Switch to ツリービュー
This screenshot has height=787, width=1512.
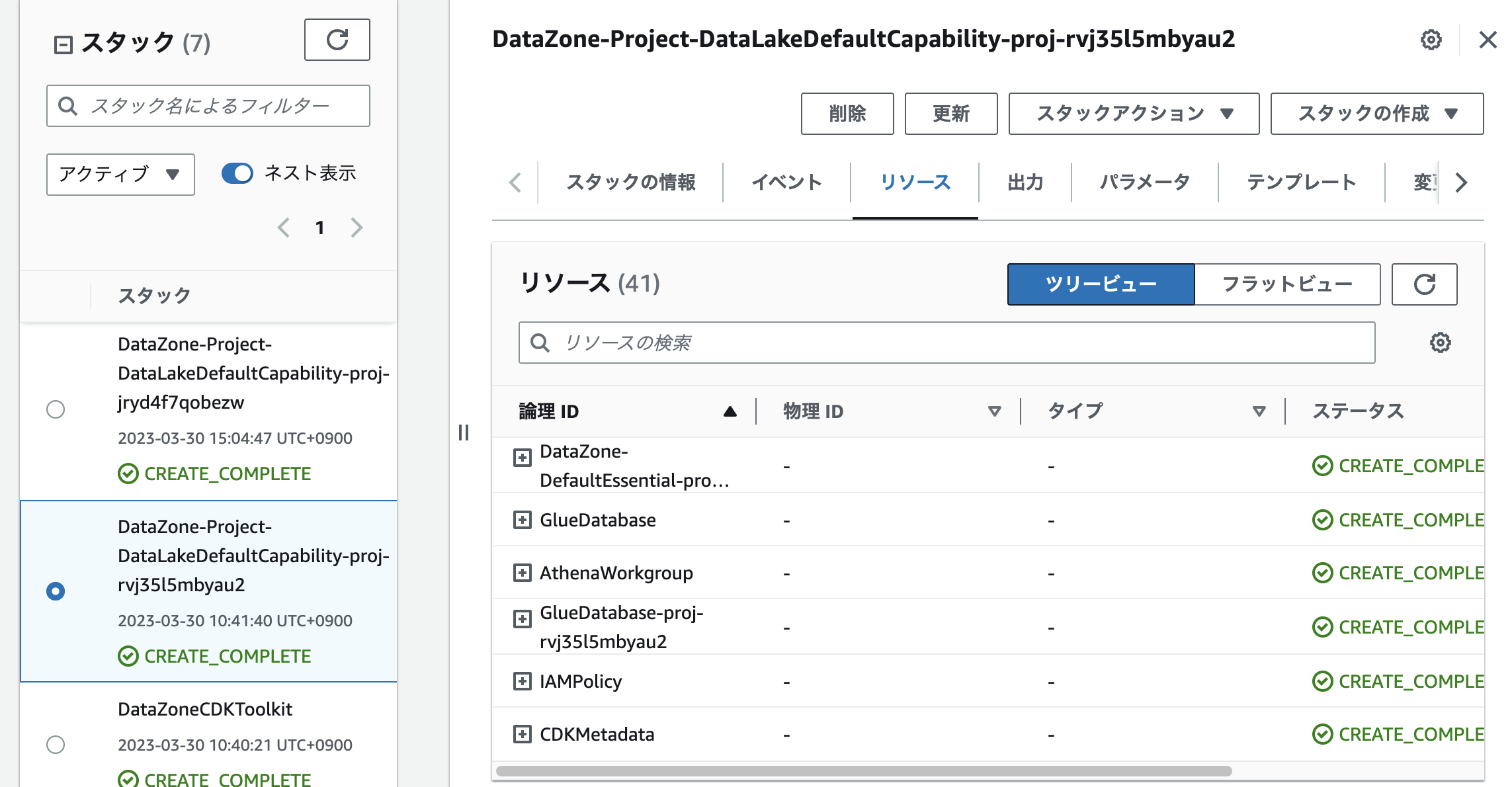click(1101, 284)
